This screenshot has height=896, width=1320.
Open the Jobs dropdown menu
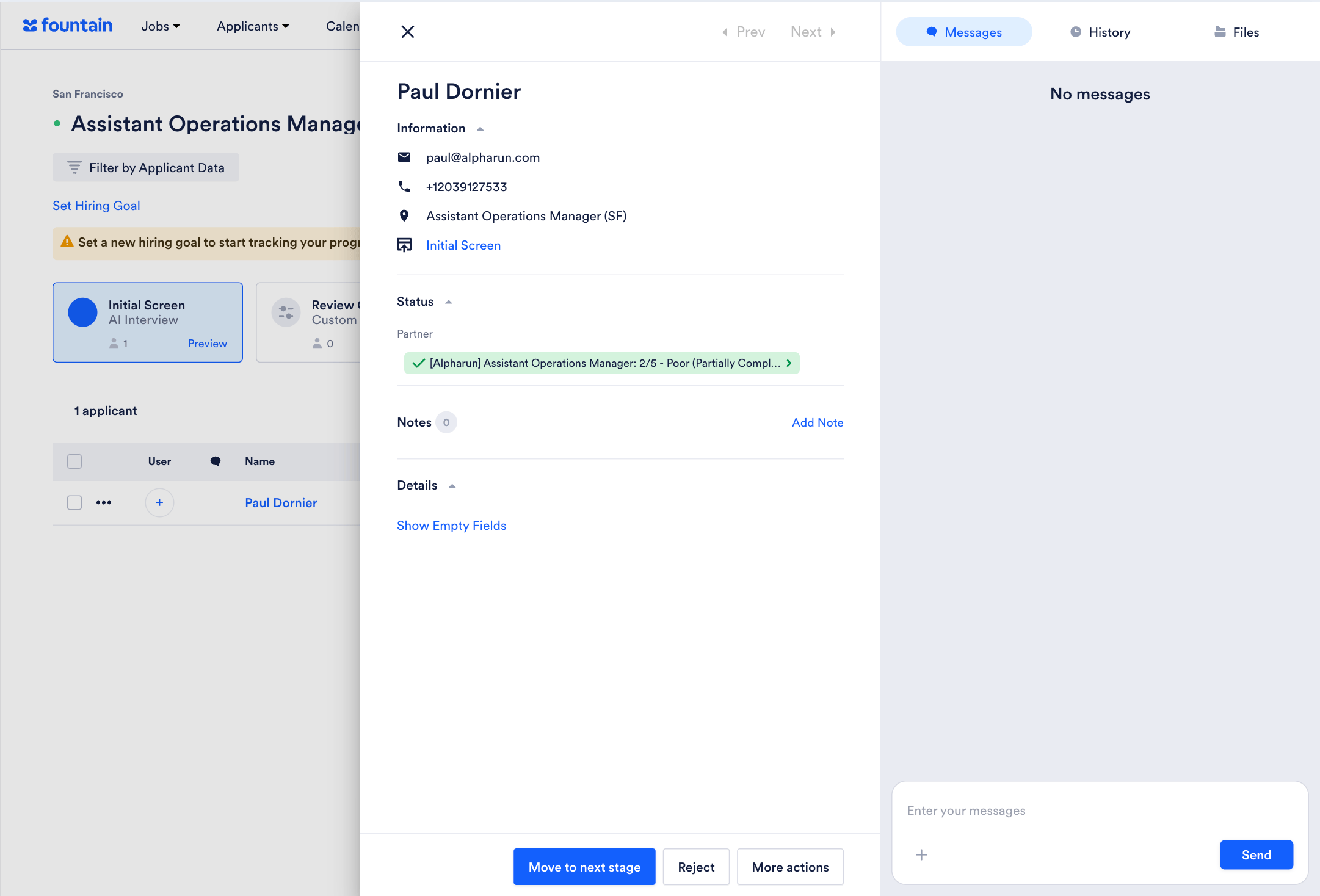point(160,26)
